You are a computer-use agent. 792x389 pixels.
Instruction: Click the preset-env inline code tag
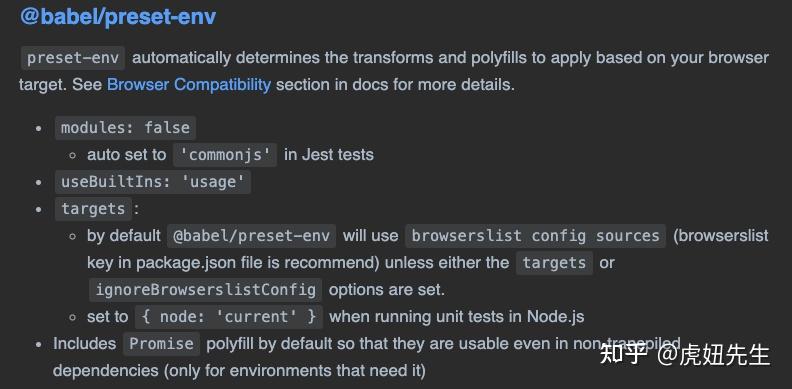73,58
